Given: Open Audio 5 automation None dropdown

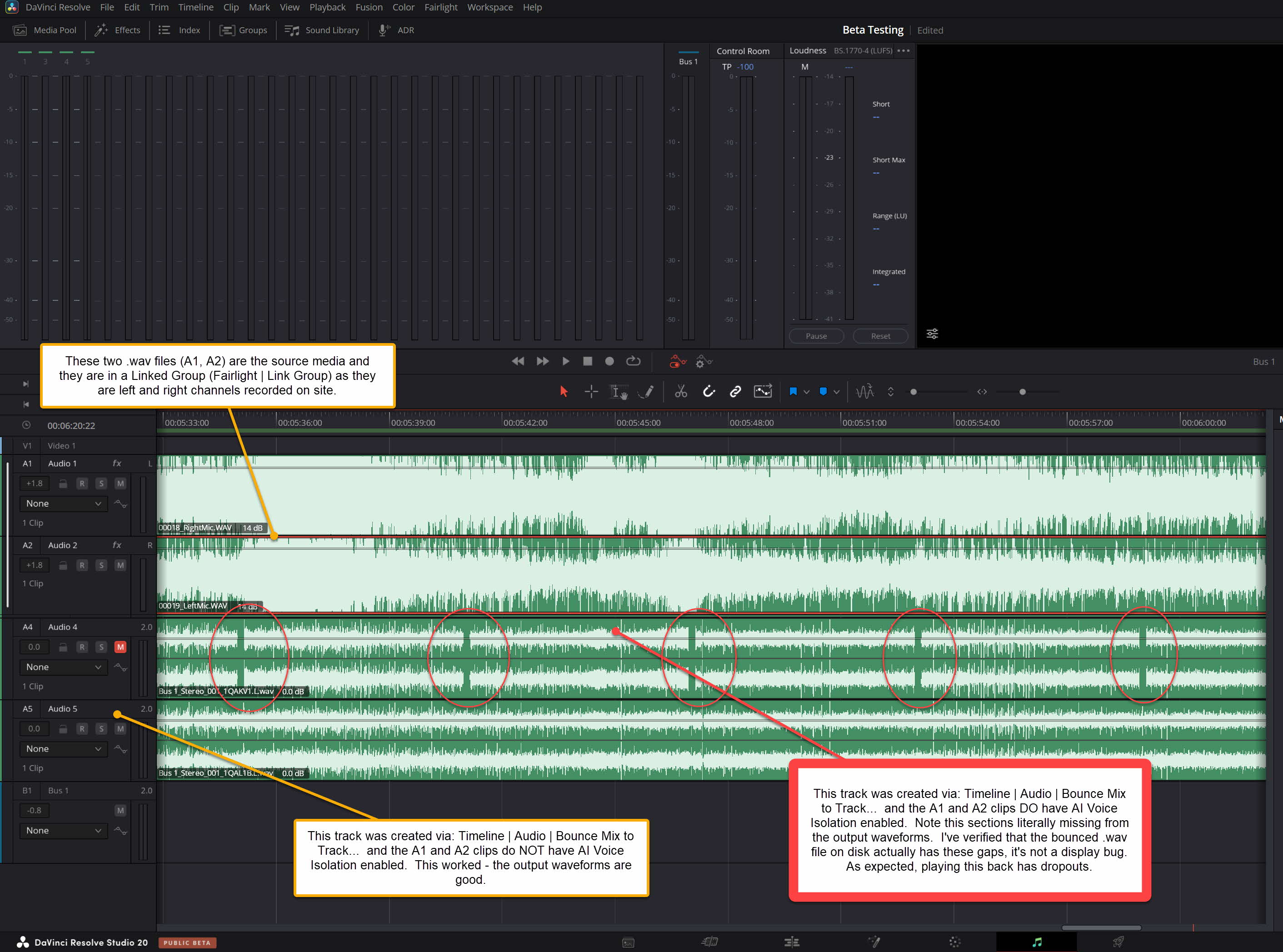Looking at the screenshot, I should pyautogui.click(x=64, y=748).
